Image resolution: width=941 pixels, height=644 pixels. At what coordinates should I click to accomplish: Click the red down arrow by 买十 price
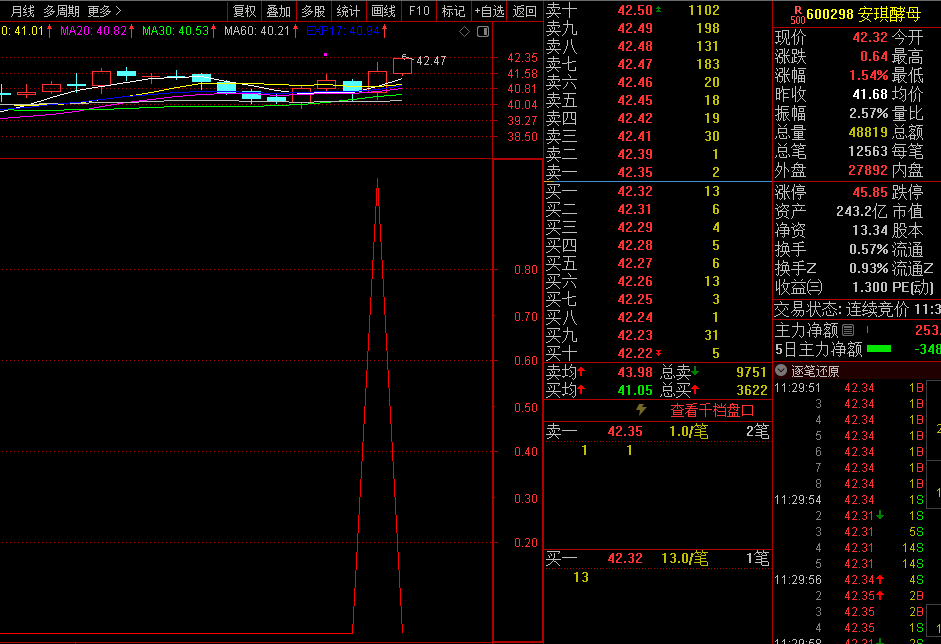tap(658, 353)
